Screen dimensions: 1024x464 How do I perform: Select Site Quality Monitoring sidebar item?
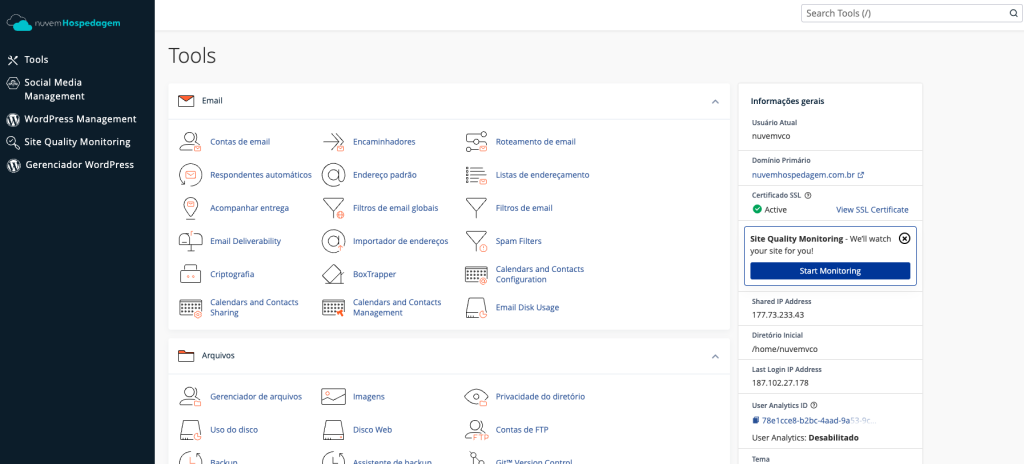click(77, 142)
